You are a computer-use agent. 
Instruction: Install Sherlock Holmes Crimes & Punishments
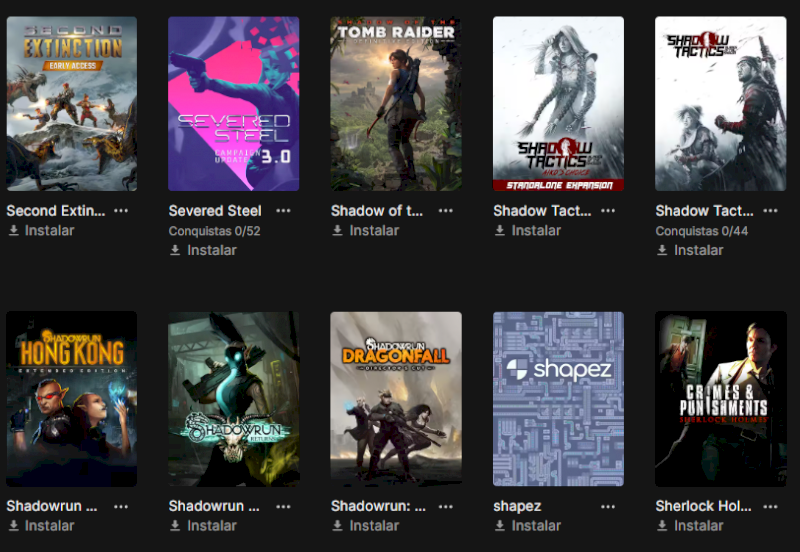tap(690, 525)
